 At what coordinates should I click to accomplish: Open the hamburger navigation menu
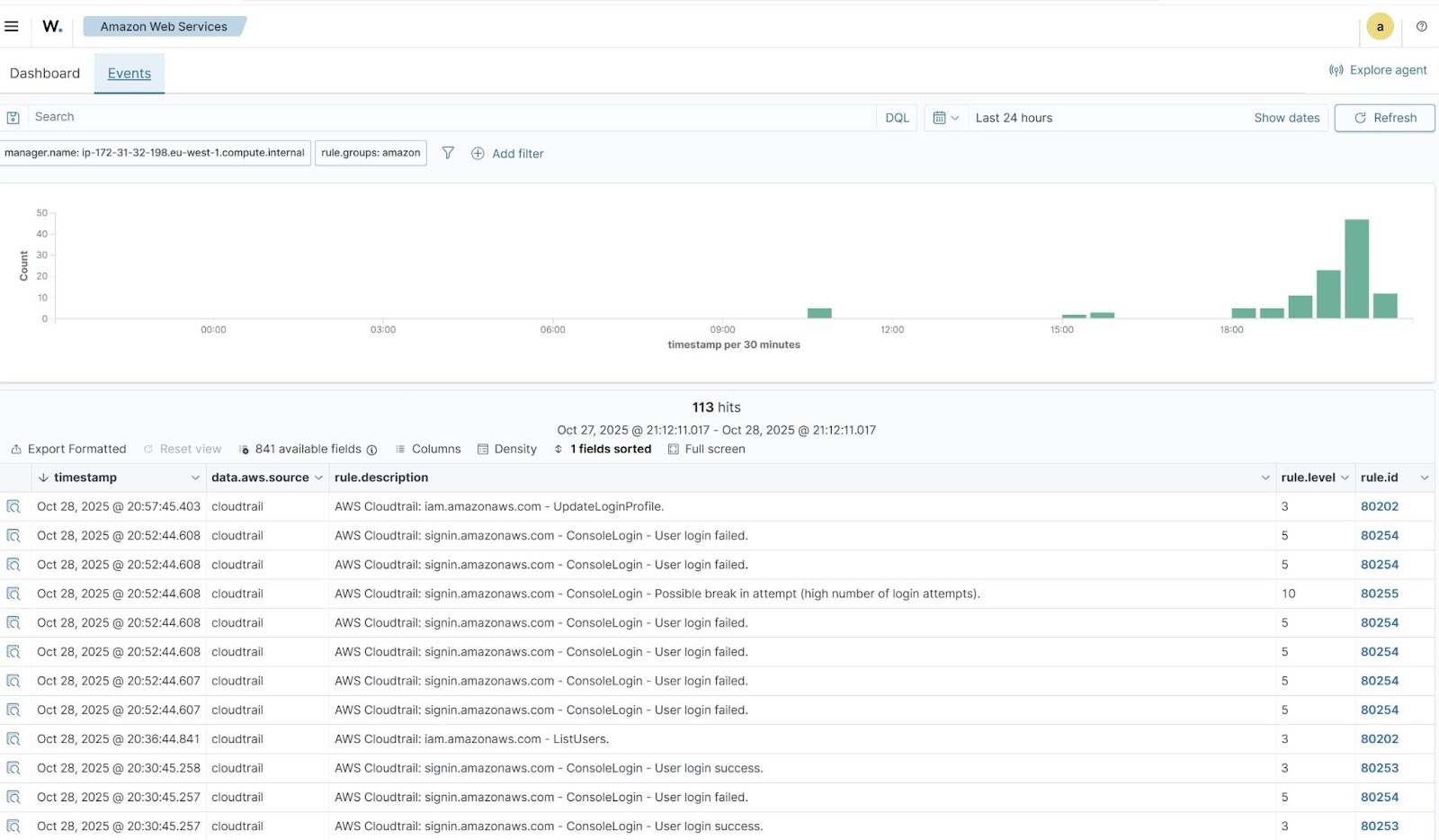pyautogui.click(x=12, y=26)
